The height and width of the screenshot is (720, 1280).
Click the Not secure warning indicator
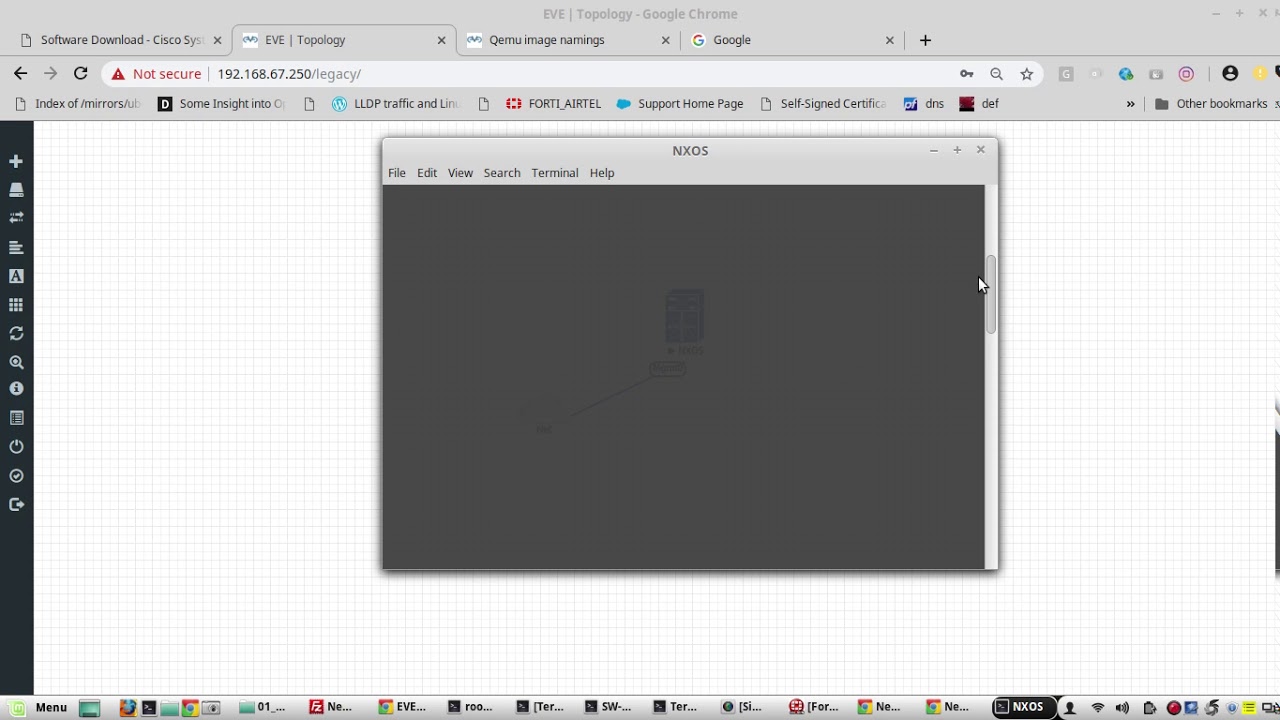[x=156, y=74]
